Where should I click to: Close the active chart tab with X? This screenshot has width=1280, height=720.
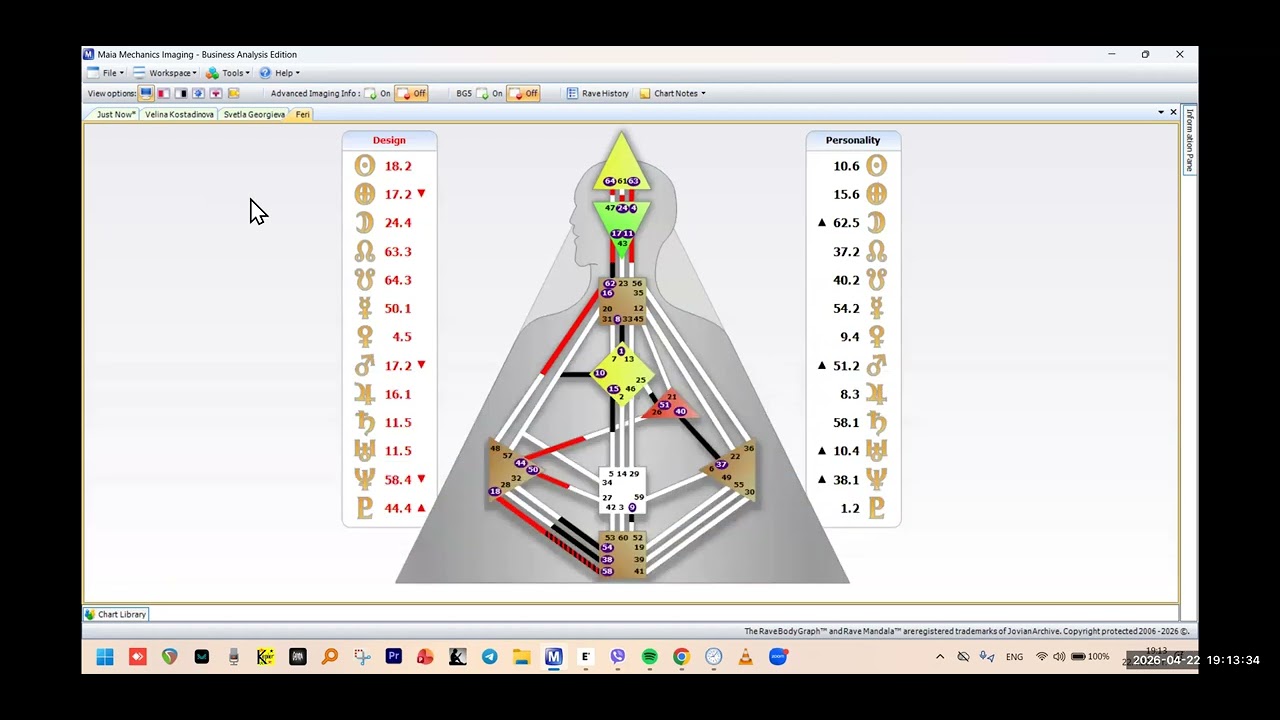(1173, 112)
